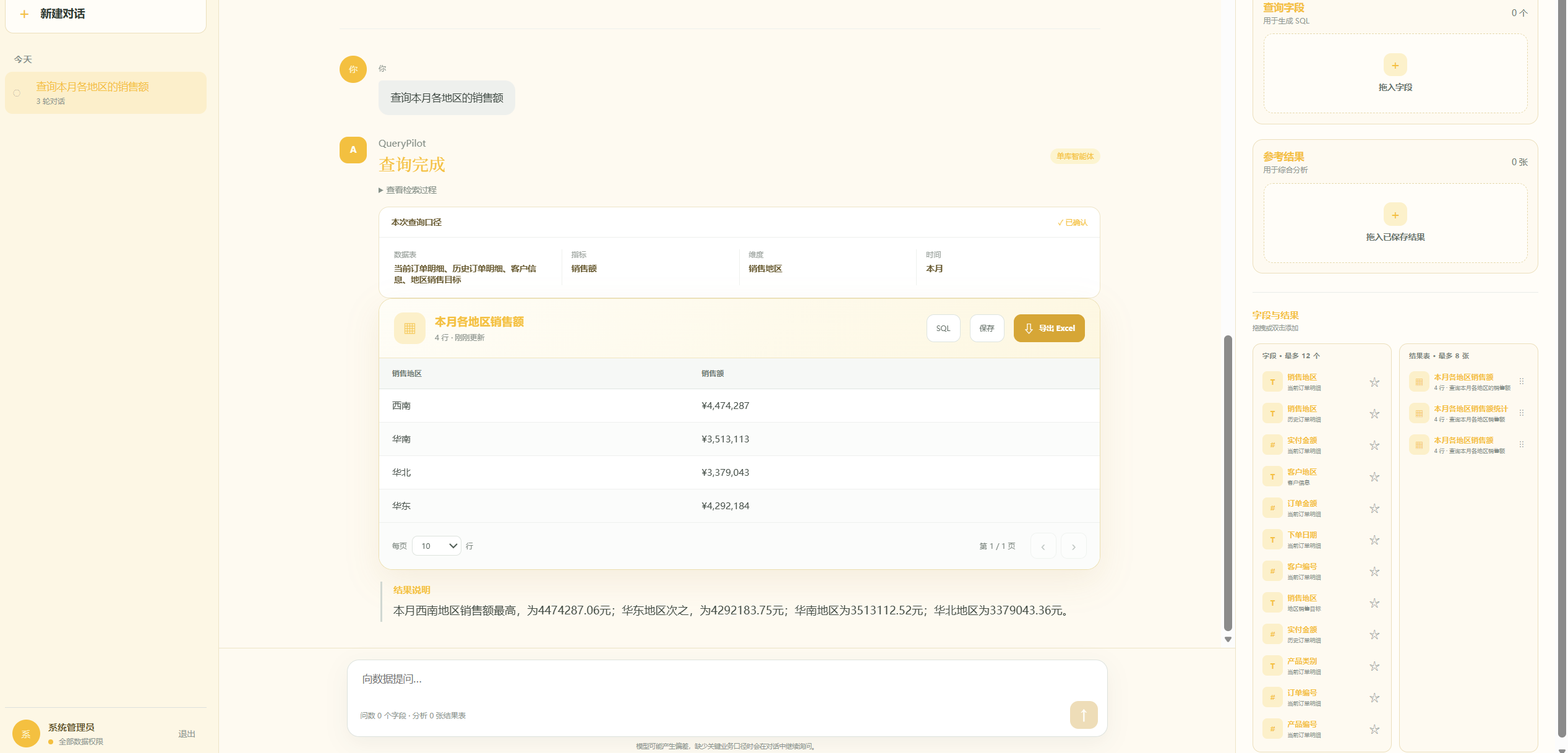Viewport: 1568px width, 753px height.
Task: Select the 华北 row cell
Action: coord(401,473)
